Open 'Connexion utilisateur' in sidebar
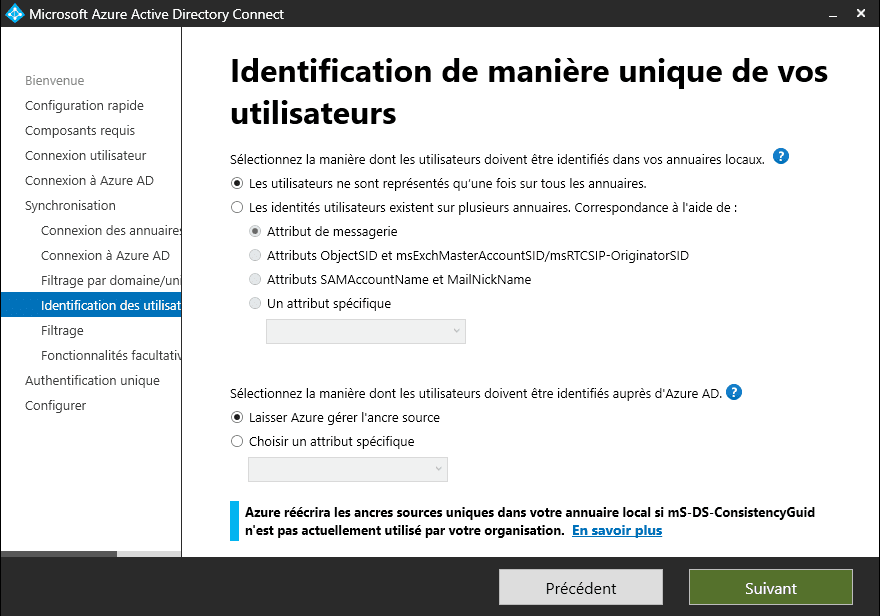Screen dimensions: 880x616 85,156
